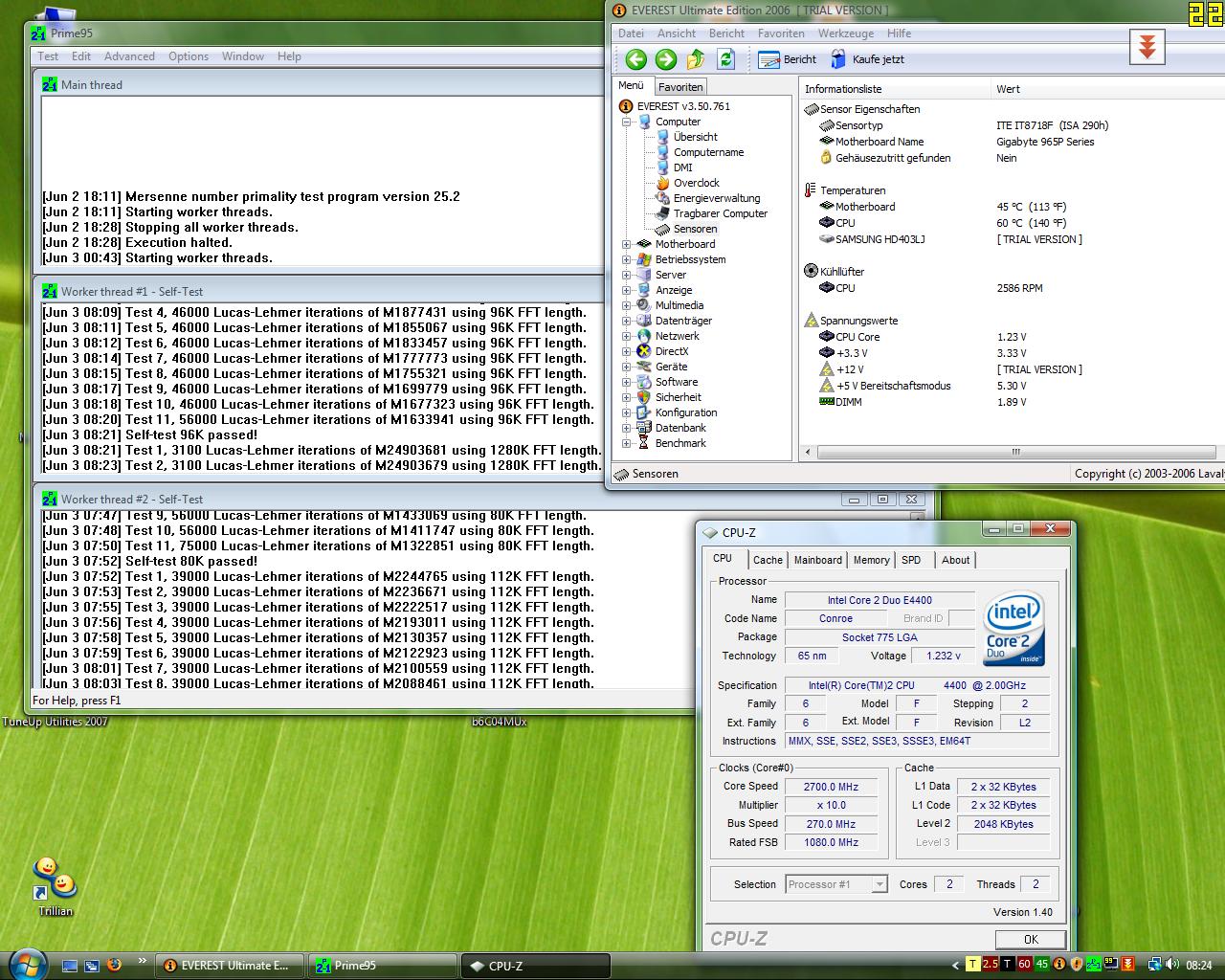Viewport: 1225px width, 980px height.
Task: Open the Bericht report toolbar button
Action: point(787,59)
